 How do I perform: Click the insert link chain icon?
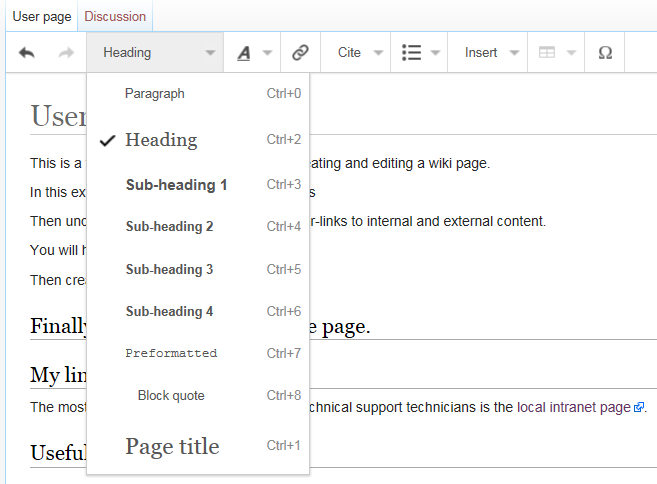(300, 53)
